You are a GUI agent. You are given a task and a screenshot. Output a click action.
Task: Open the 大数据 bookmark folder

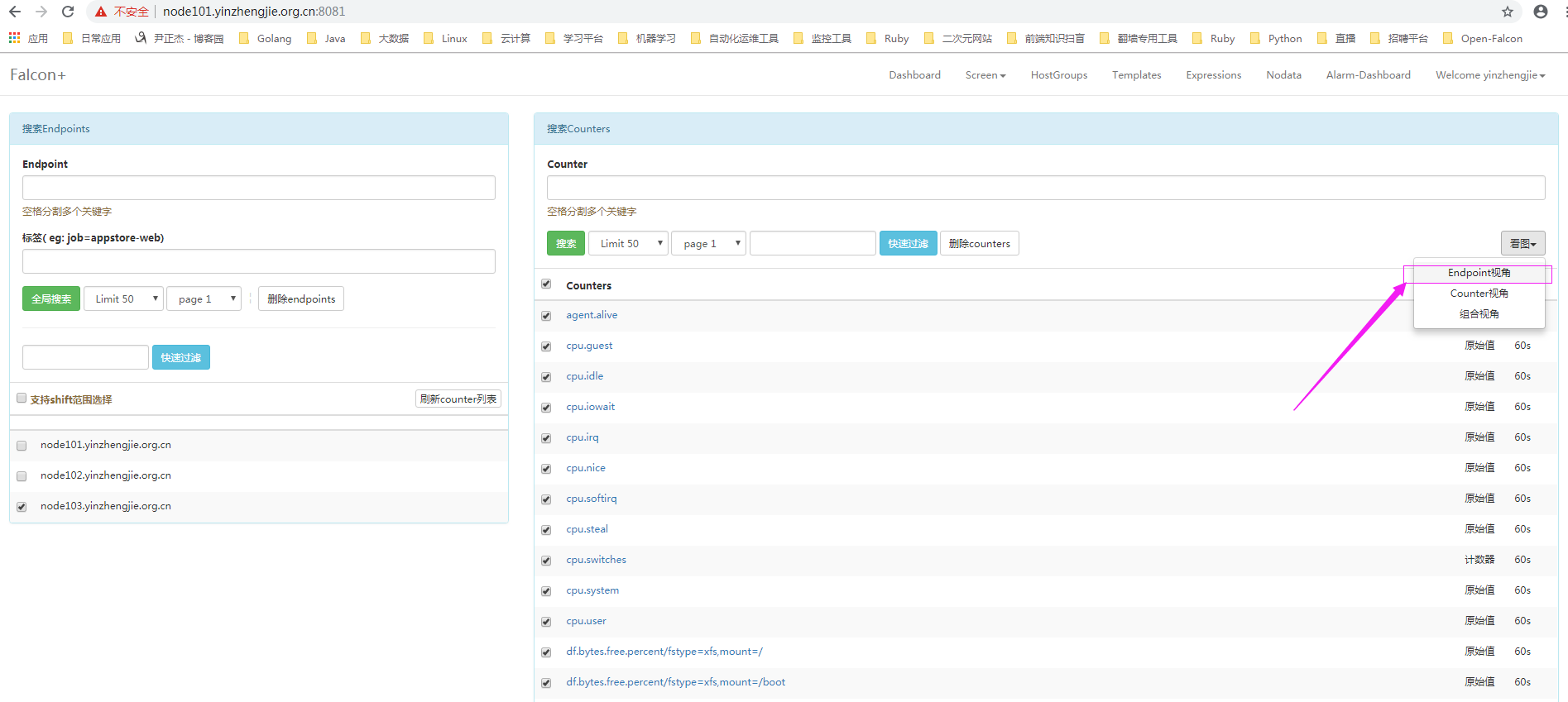coord(385,38)
